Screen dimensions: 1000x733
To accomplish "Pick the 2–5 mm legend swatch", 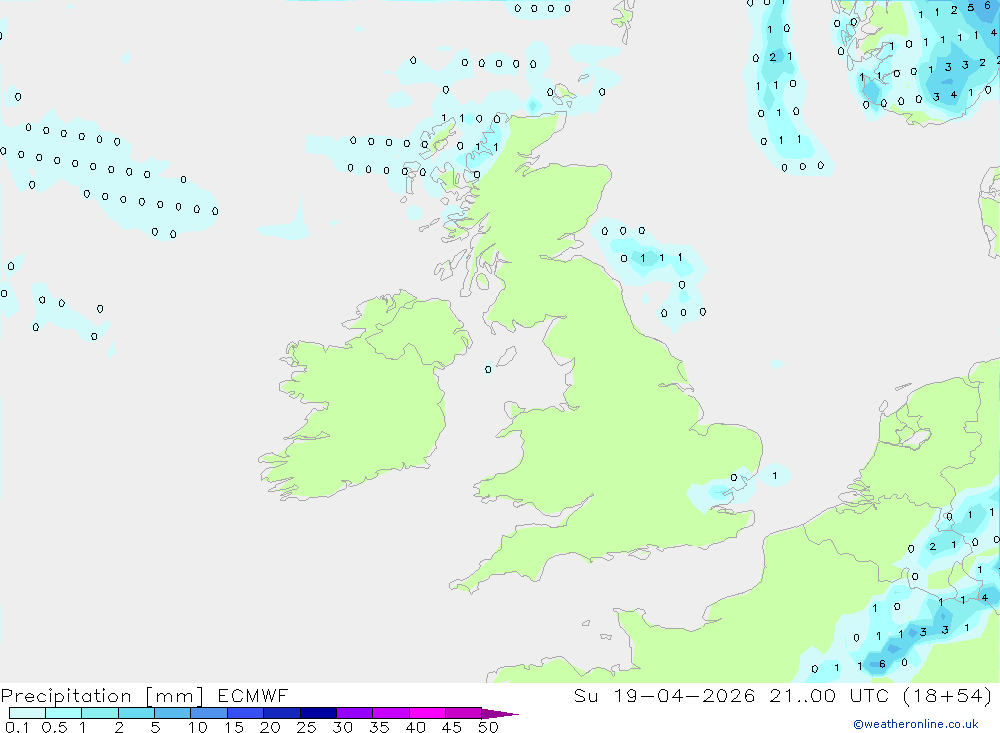I will point(136,713).
